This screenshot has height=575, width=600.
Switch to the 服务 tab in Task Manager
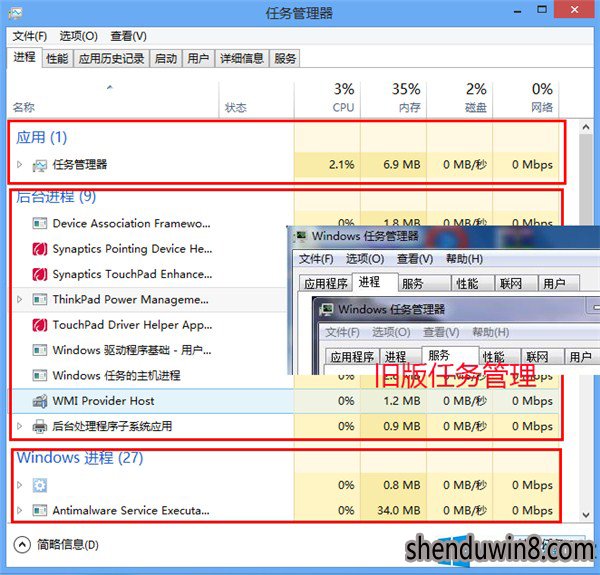pyautogui.click(x=285, y=59)
